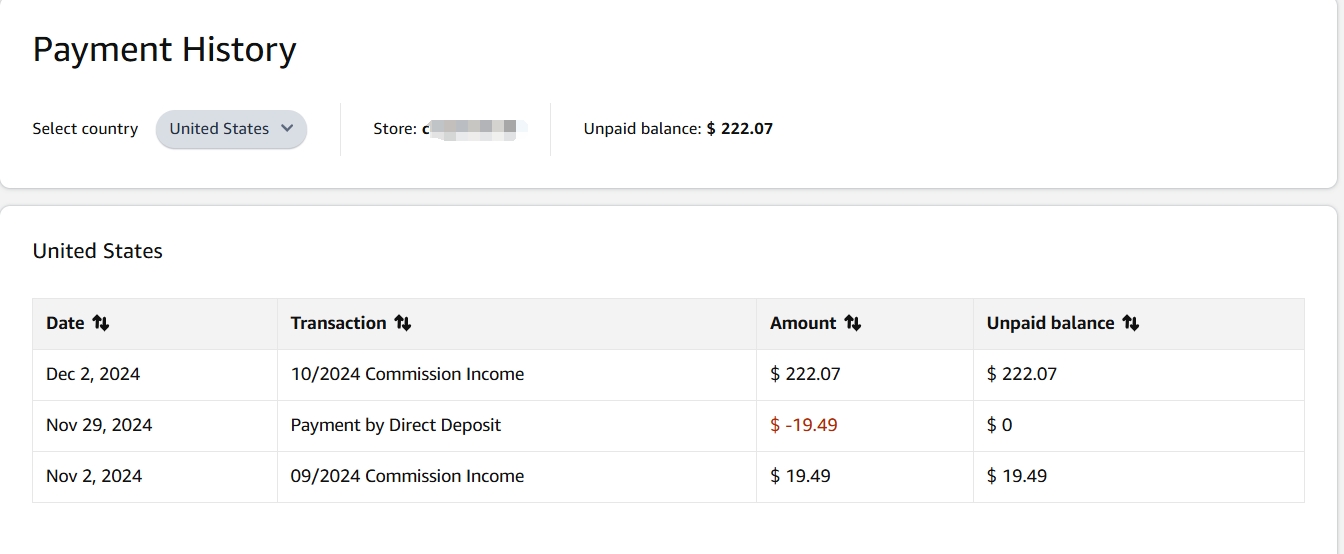
Task: Click the chevron in the country selector
Action: [x=287, y=128]
